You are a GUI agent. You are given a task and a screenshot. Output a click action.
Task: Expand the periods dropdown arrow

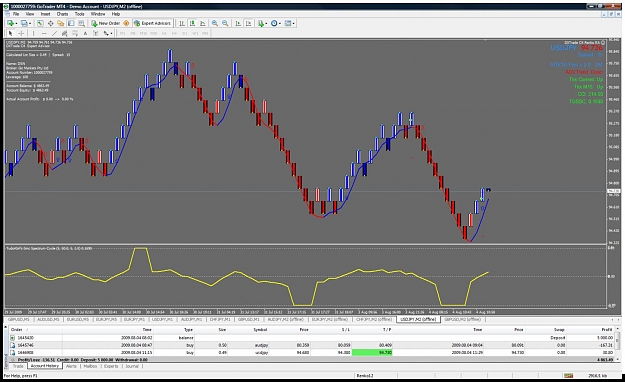(x=279, y=23)
